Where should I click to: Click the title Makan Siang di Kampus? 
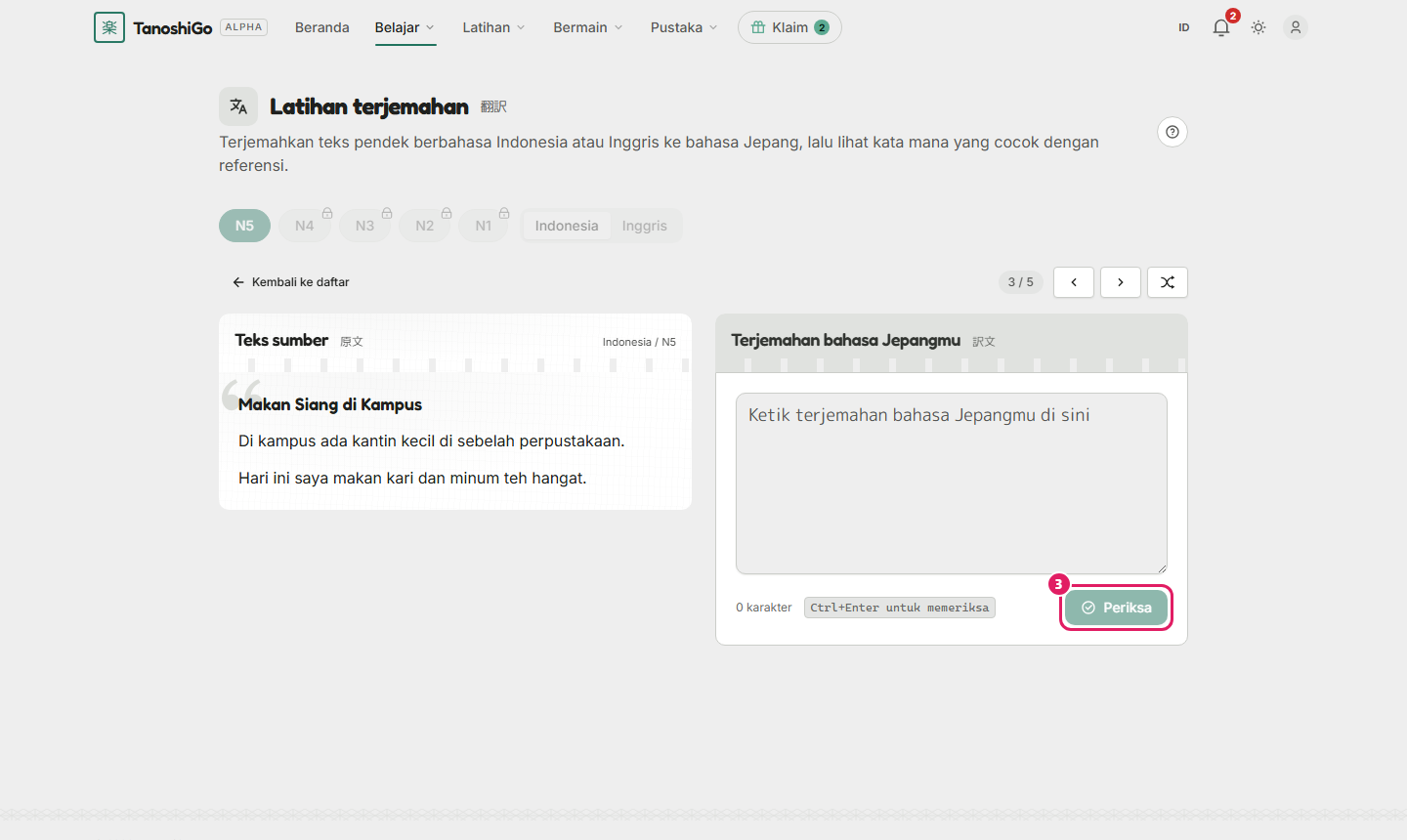point(330,404)
